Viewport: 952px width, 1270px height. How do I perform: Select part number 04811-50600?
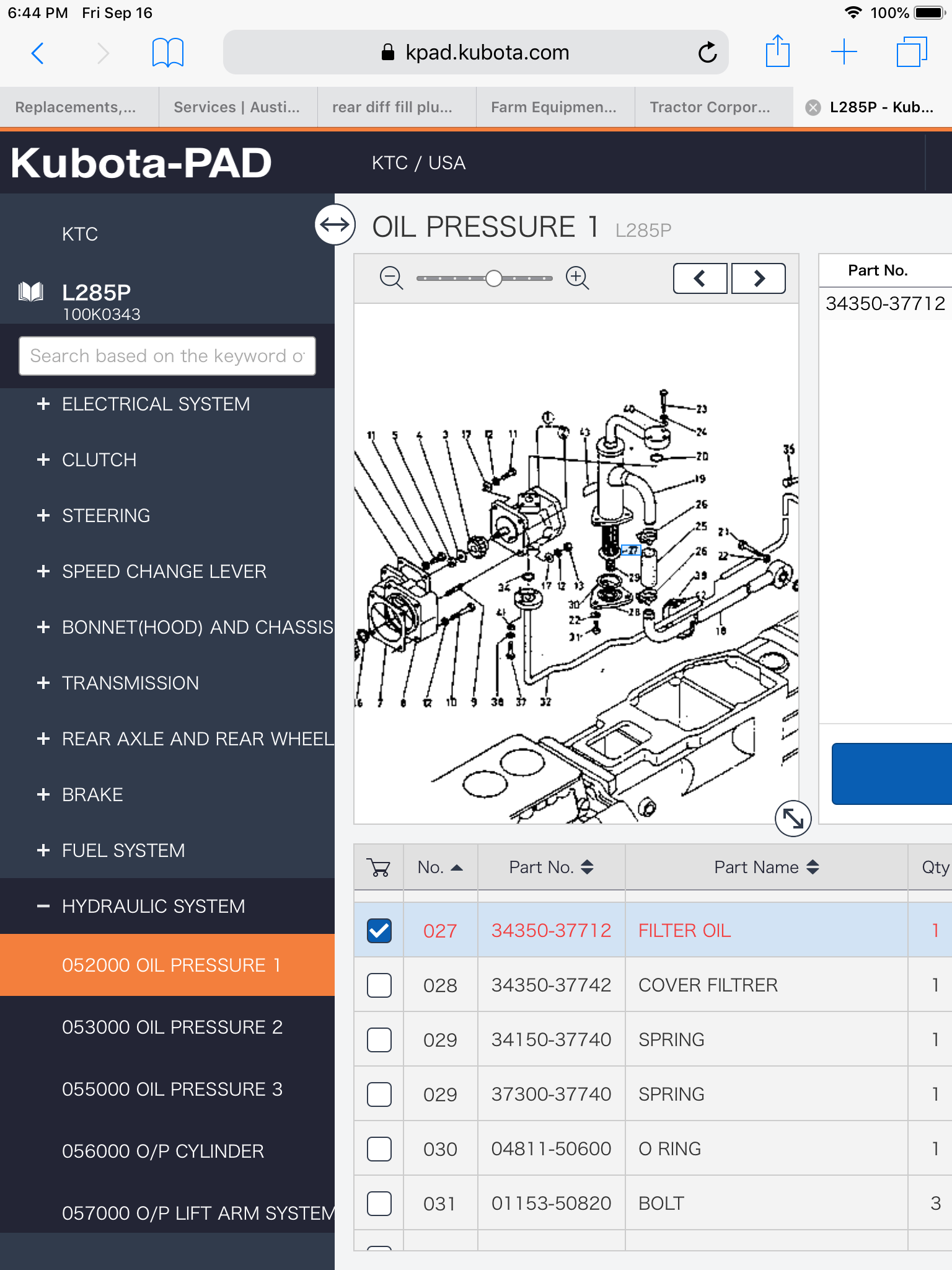pyautogui.click(x=551, y=1148)
